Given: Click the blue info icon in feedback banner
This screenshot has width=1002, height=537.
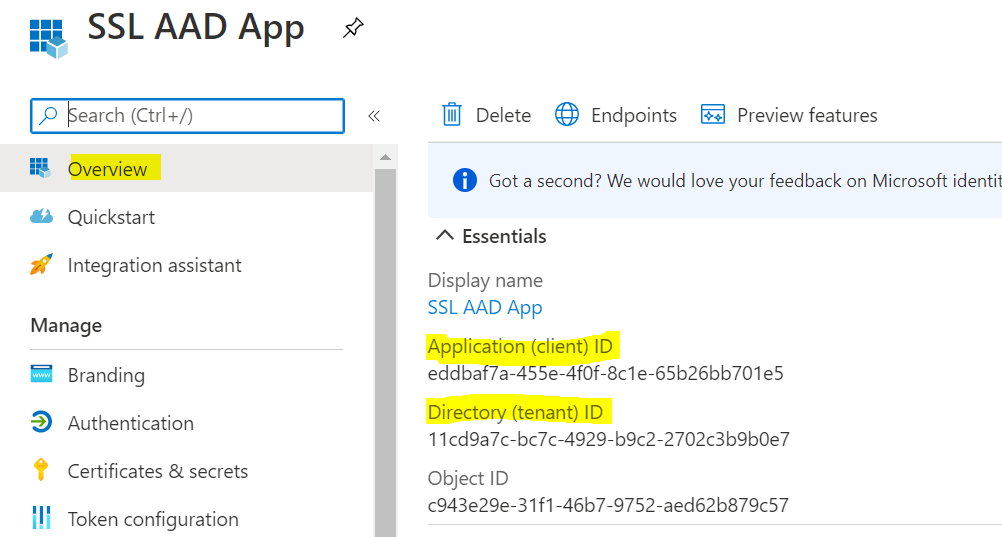Looking at the screenshot, I should point(465,180).
